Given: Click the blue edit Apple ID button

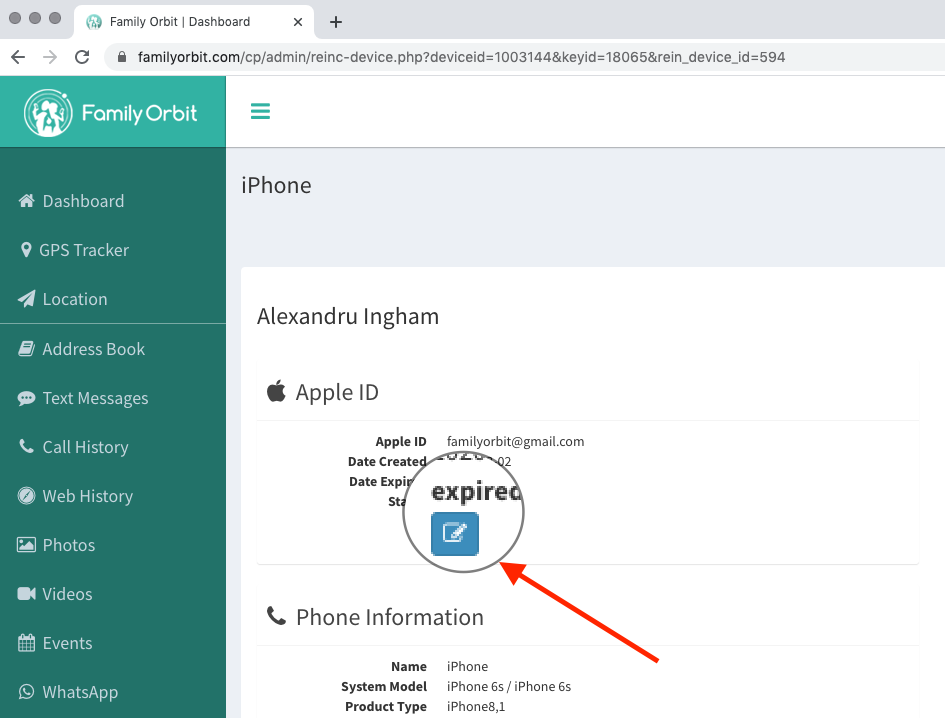Looking at the screenshot, I should (x=455, y=533).
